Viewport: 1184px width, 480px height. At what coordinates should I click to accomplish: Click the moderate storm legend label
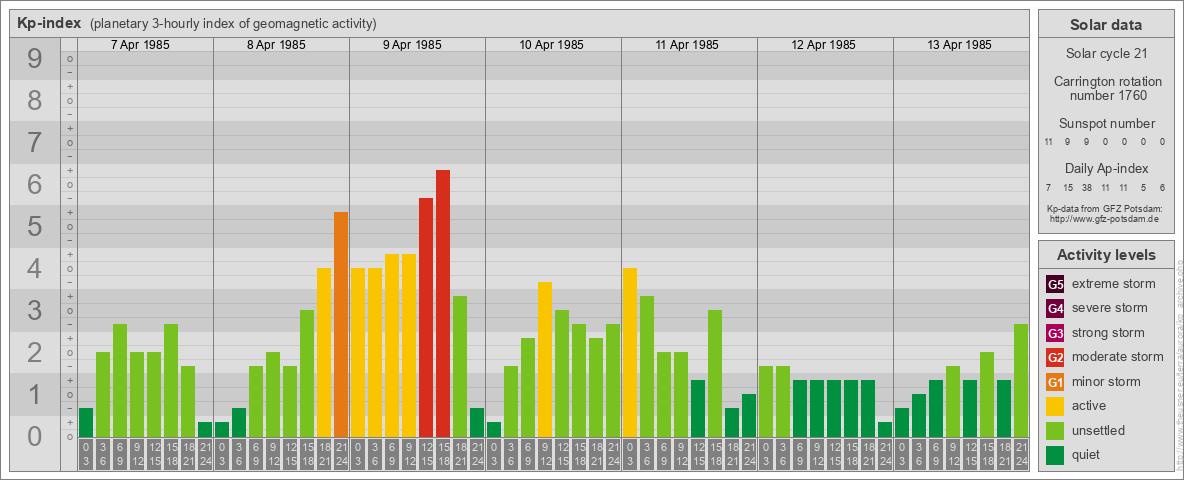click(1118, 357)
